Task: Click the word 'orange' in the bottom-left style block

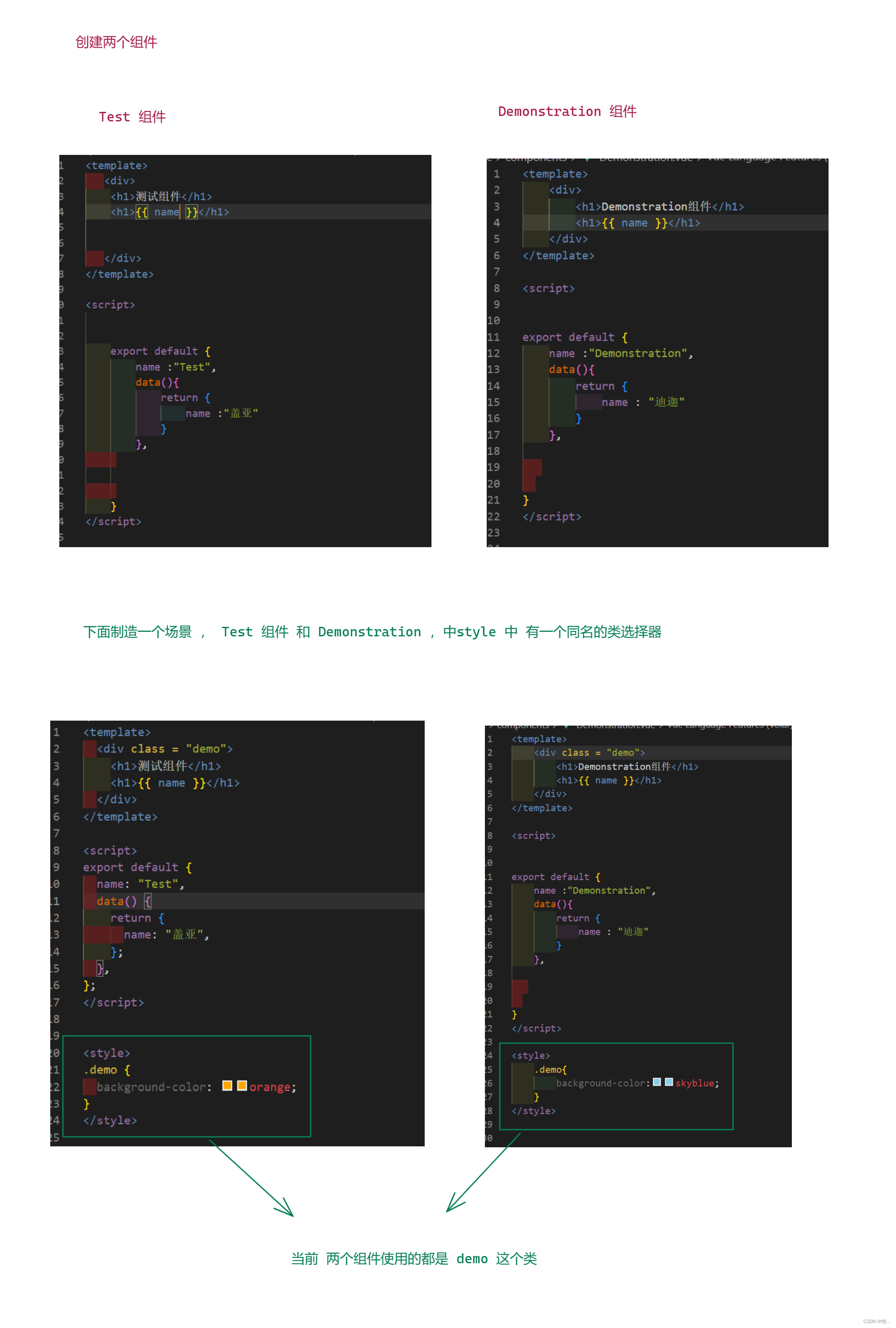Action: coord(269,1087)
